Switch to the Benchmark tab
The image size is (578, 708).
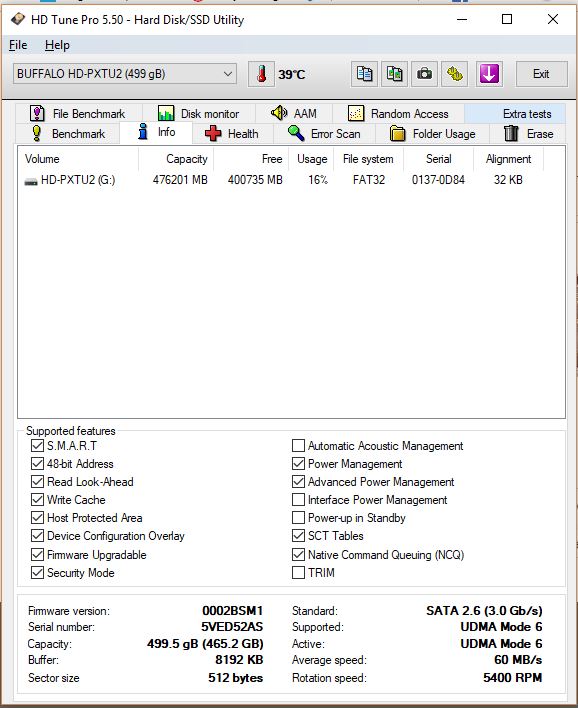click(x=68, y=134)
